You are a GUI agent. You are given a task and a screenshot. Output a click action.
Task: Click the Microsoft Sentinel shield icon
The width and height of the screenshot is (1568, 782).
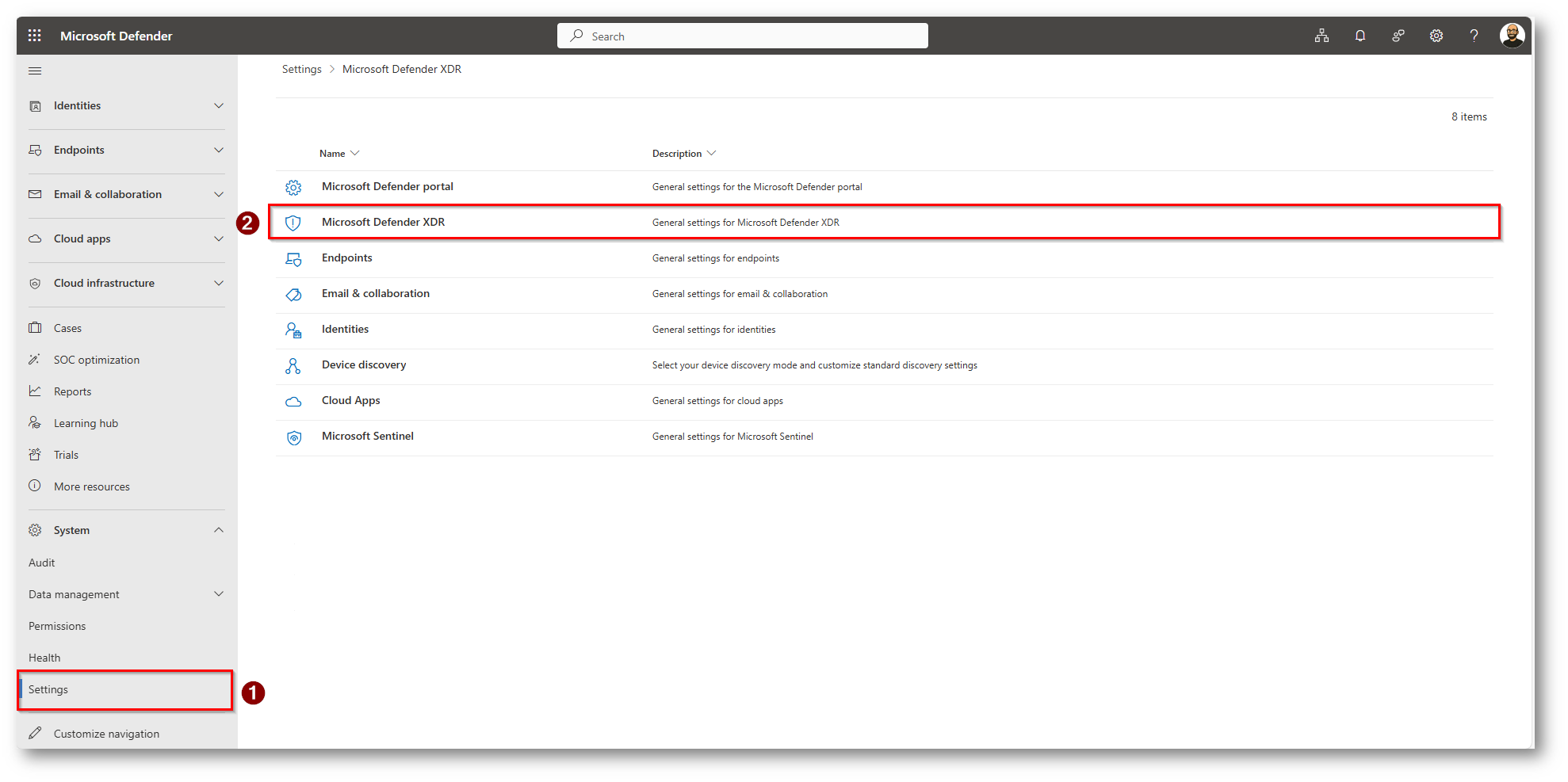pyautogui.click(x=293, y=437)
